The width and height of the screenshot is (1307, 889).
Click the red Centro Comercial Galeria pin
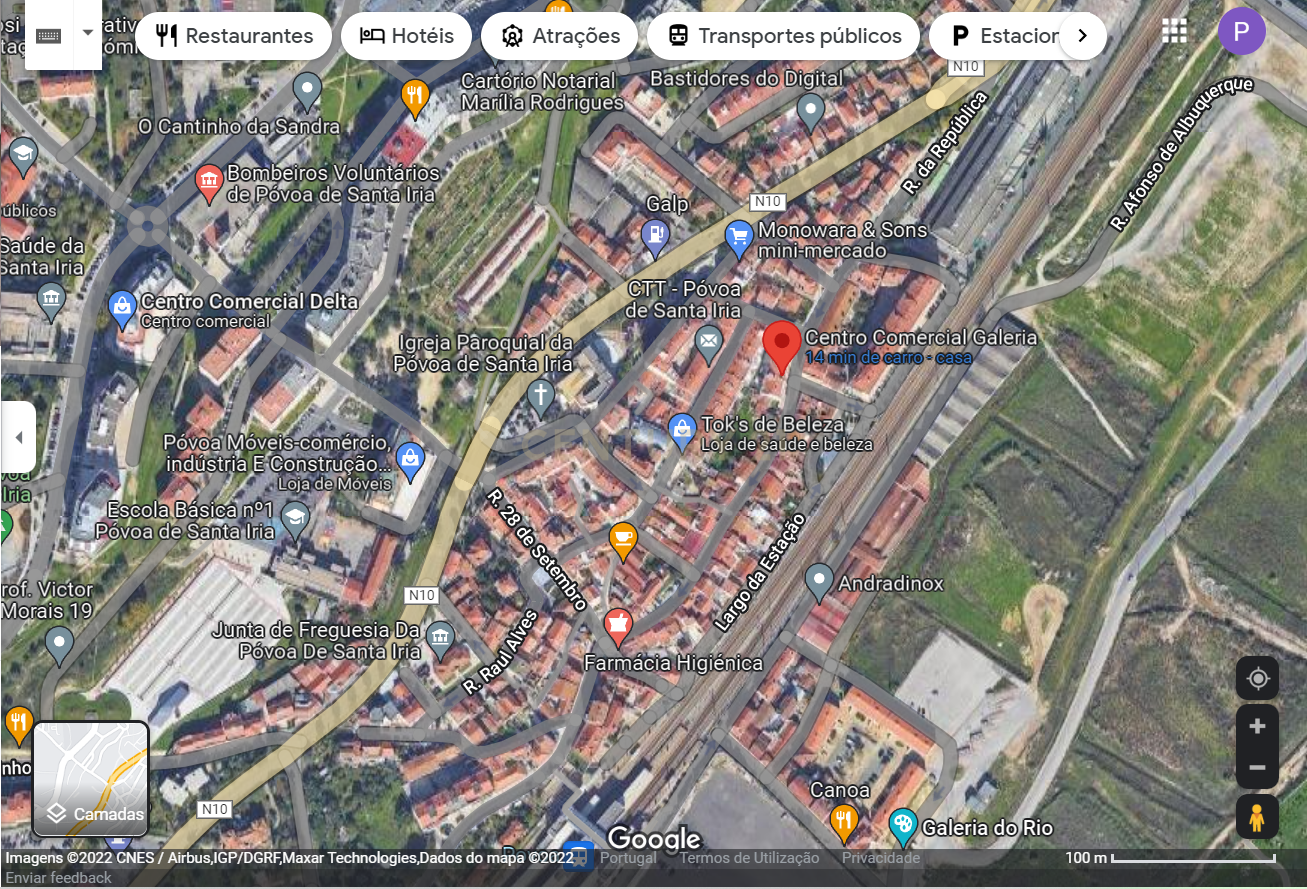click(782, 346)
